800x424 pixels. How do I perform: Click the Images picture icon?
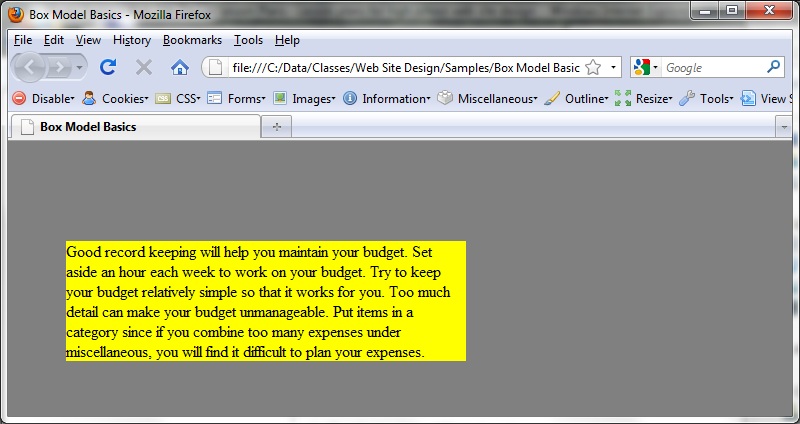coord(280,98)
